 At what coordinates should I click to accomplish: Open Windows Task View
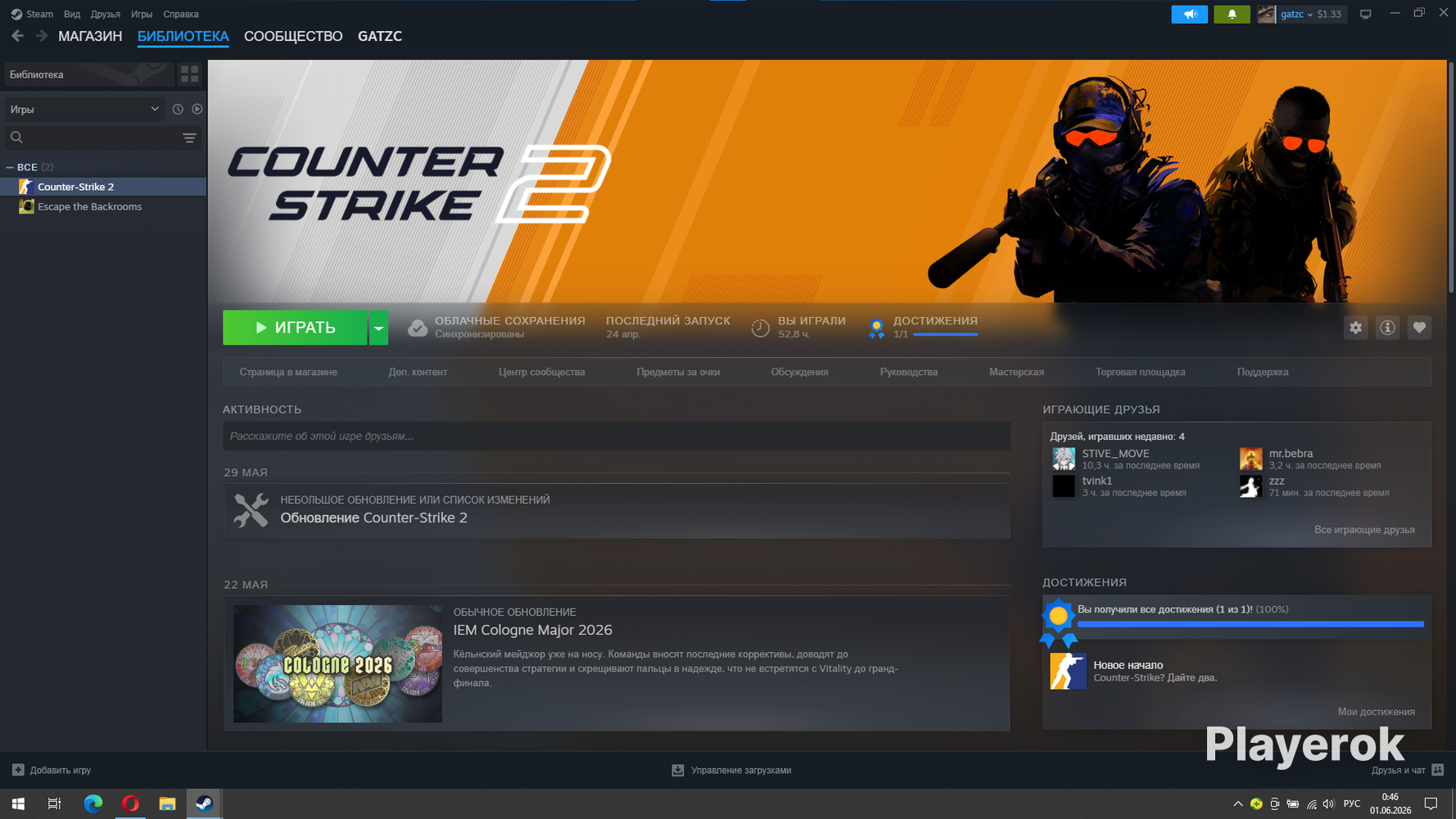(55, 803)
